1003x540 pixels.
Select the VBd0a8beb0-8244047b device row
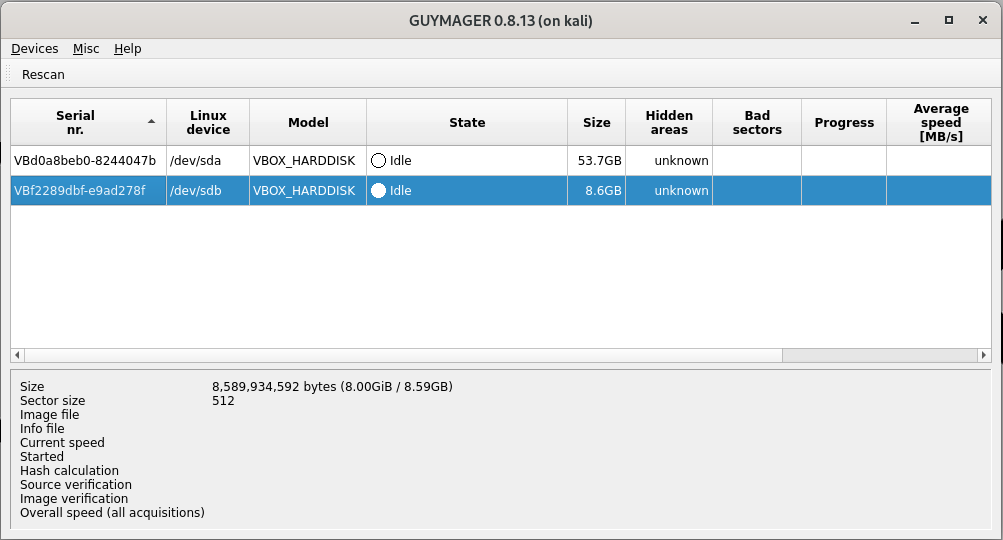(85, 160)
